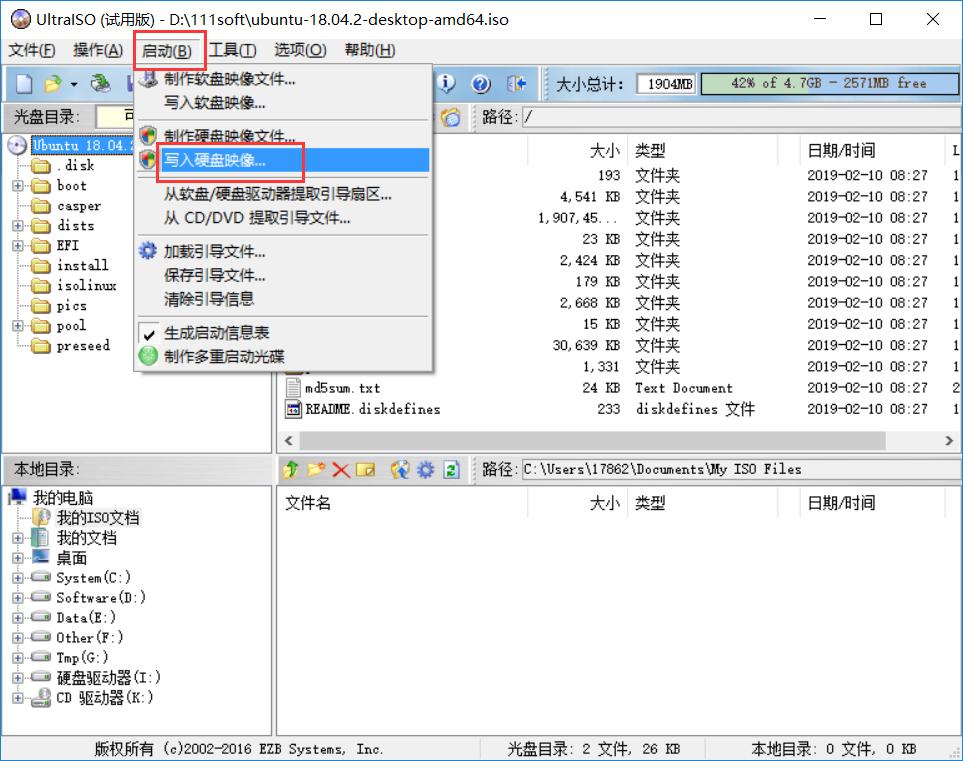Go up one level with the green arrow icon
The image size is (963, 761).
pyautogui.click(x=290, y=469)
